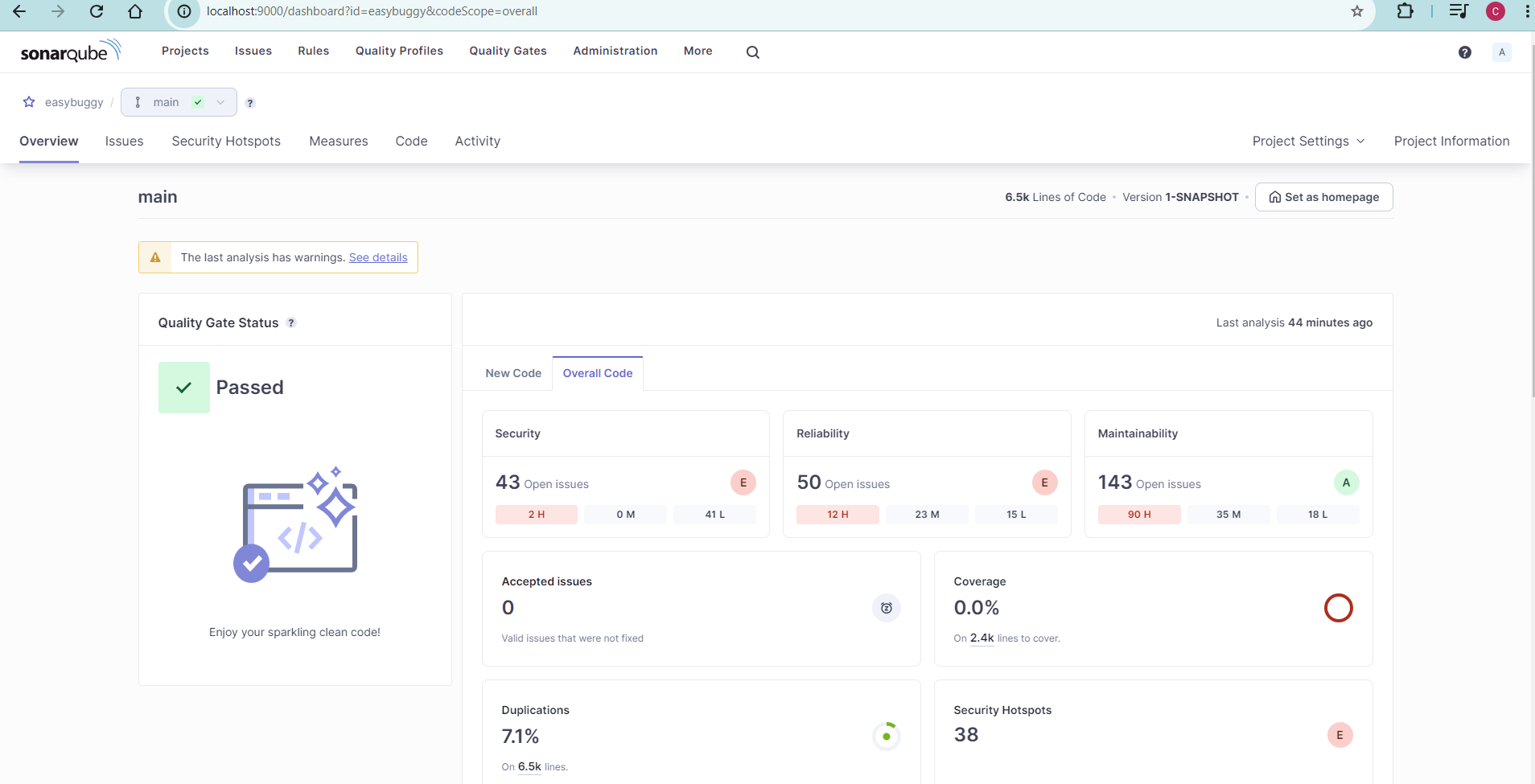Click the Duplications ring indicator

886,736
